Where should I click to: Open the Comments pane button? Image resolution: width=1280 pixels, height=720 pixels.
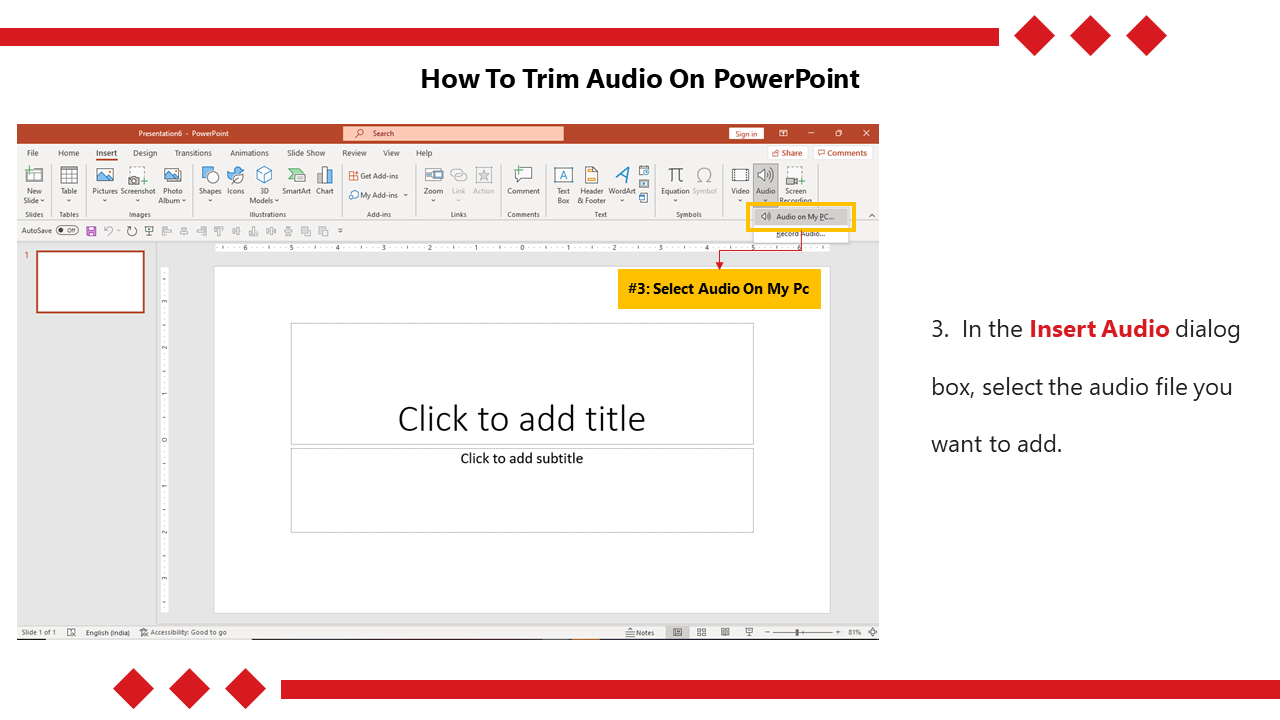pos(842,153)
